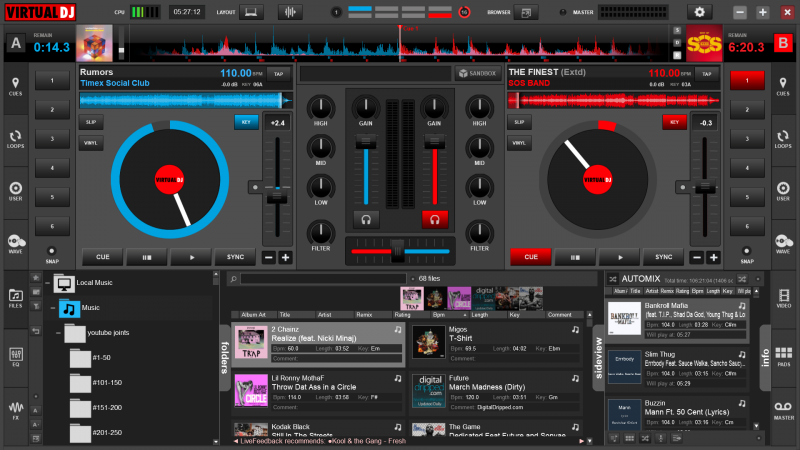Click SYNC button on deck B
The image size is (800, 450).
click(x=663, y=257)
